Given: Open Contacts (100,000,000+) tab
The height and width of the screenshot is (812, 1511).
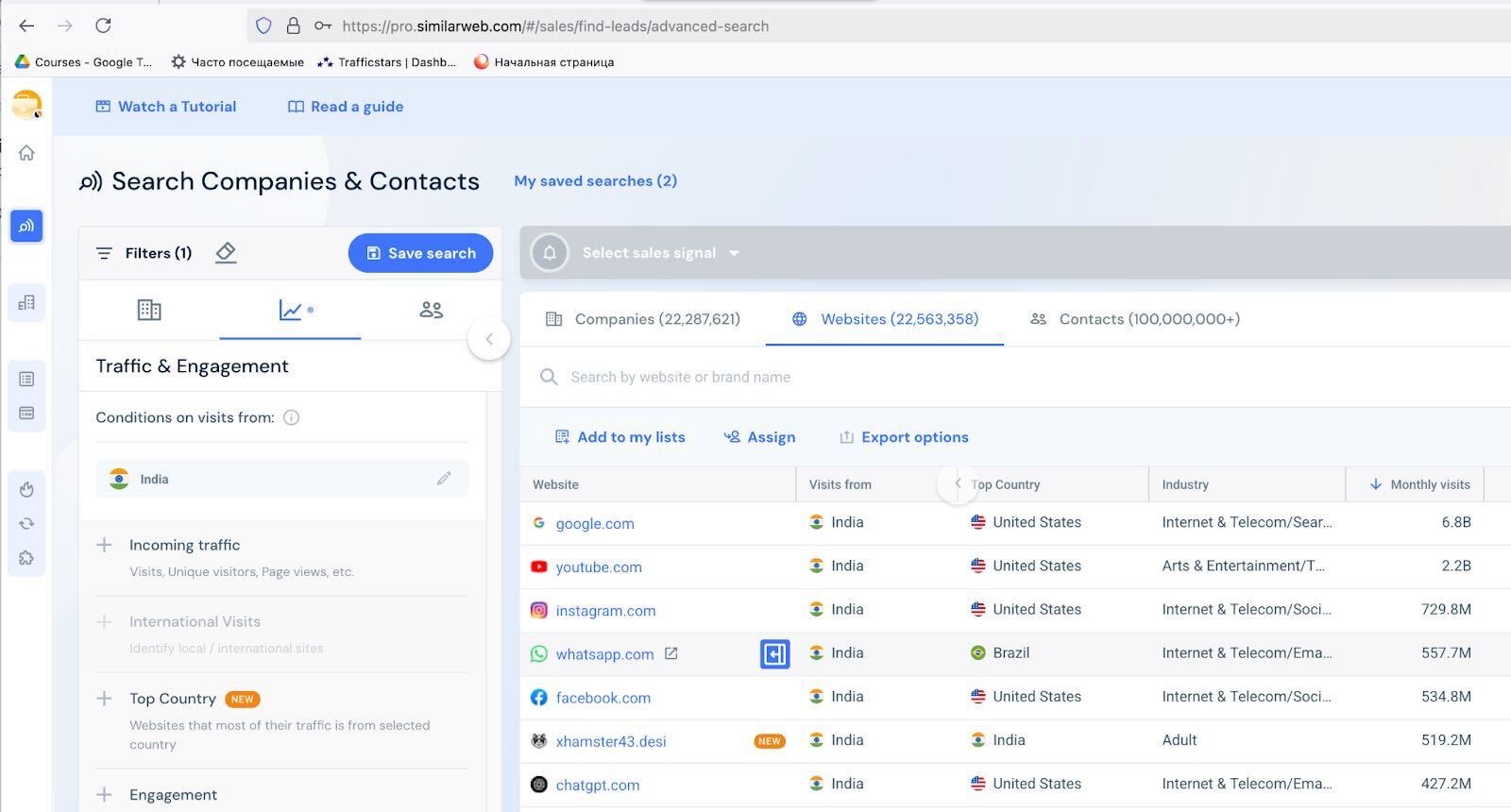Looking at the screenshot, I should point(1135,319).
